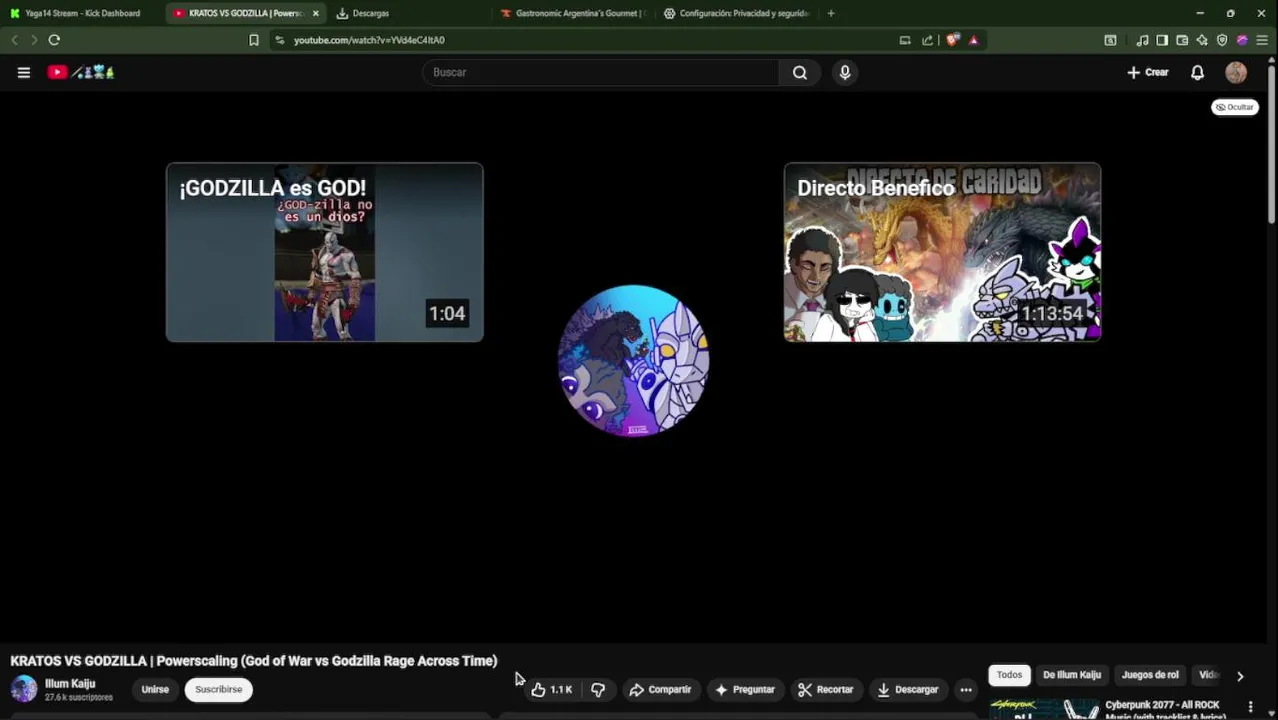Open the YouTube hamburger guide menu
Viewport: 1278px width, 720px height.
tap(24, 72)
